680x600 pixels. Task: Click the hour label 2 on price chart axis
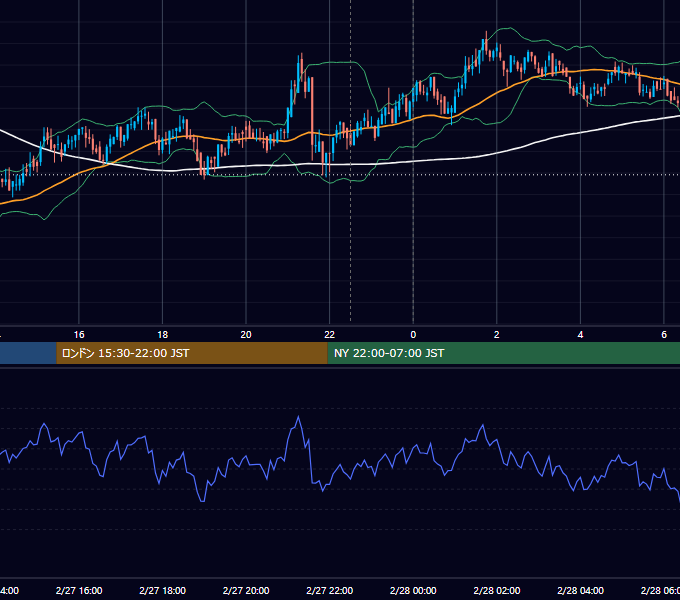pos(497,335)
